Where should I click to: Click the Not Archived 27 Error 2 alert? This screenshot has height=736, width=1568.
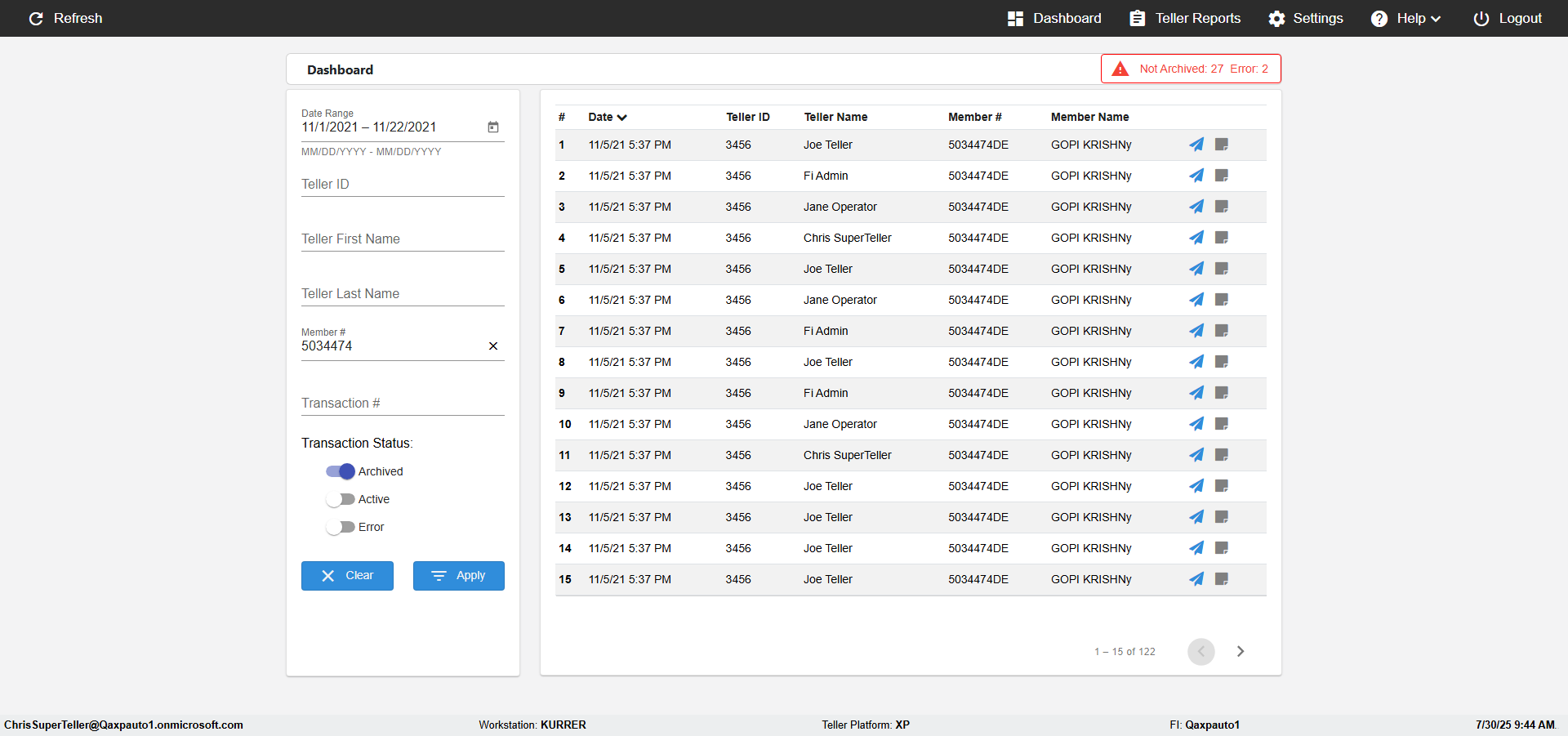coord(1191,69)
